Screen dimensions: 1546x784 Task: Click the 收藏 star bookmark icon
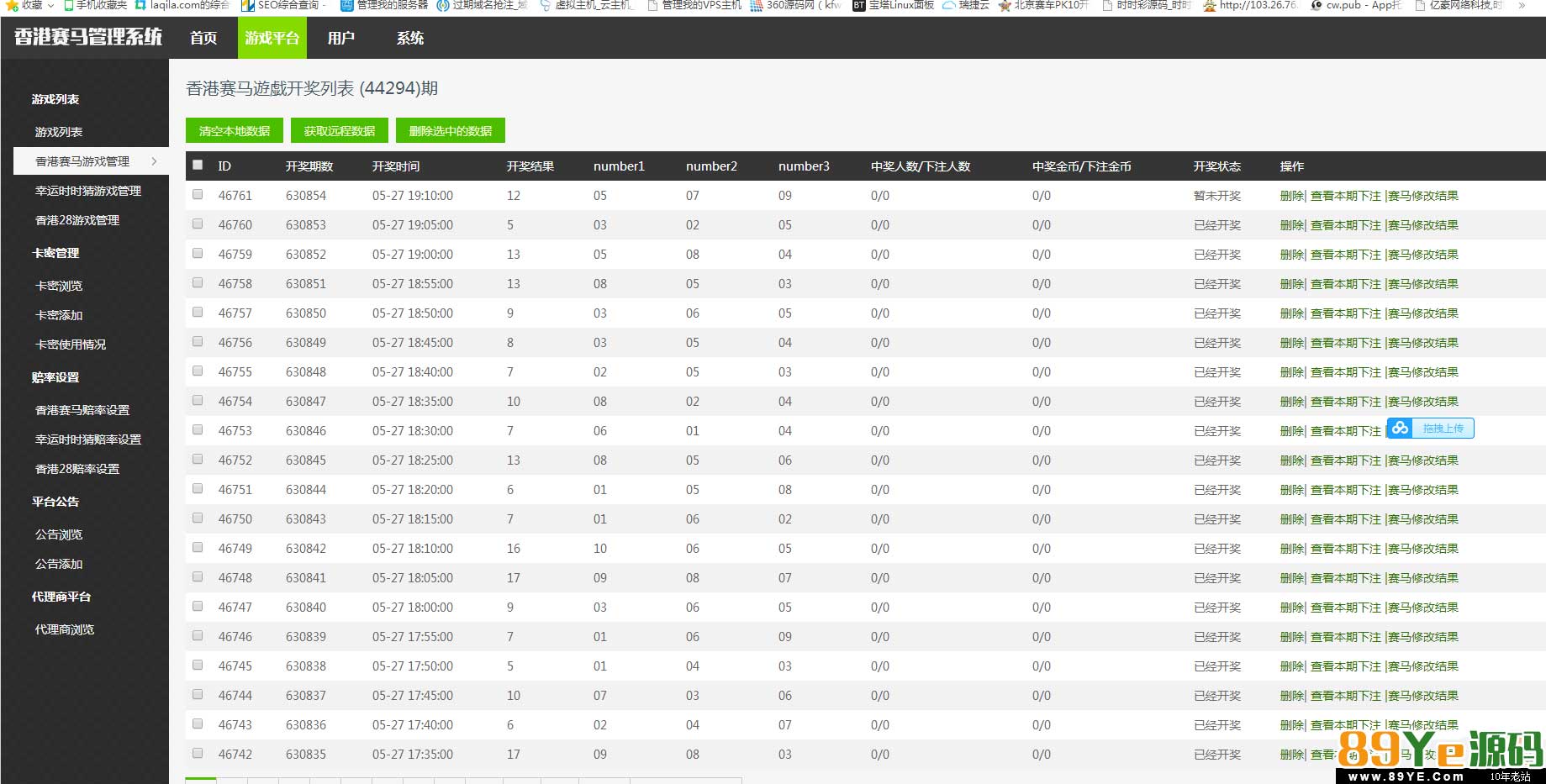12,5
